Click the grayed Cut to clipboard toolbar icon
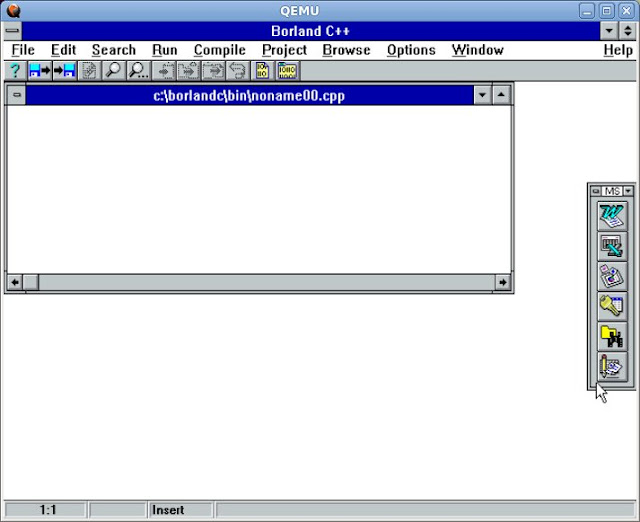The height and width of the screenshot is (522, 640). (163, 71)
